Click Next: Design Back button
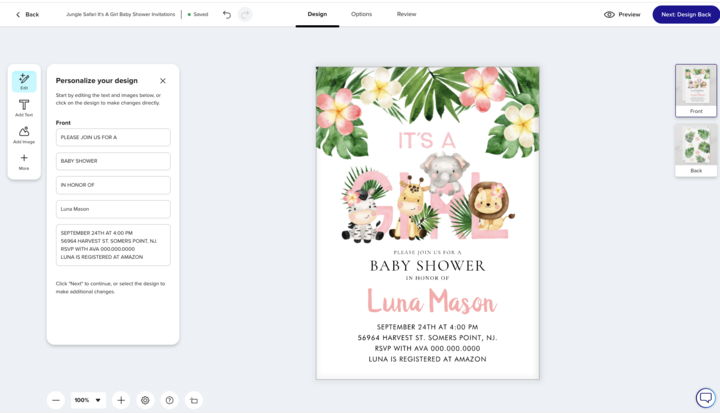The width and height of the screenshot is (720, 413). pyautogui.click(x=685, y=14)
